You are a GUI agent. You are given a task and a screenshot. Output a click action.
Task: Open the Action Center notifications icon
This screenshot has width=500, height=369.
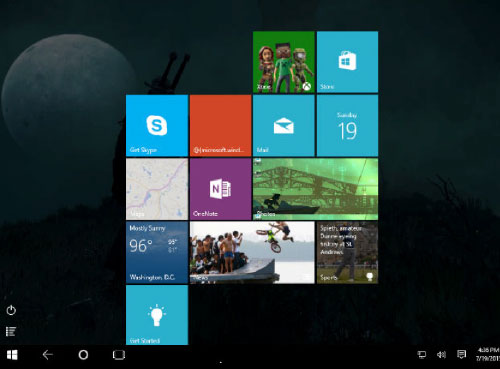point(461,355)
